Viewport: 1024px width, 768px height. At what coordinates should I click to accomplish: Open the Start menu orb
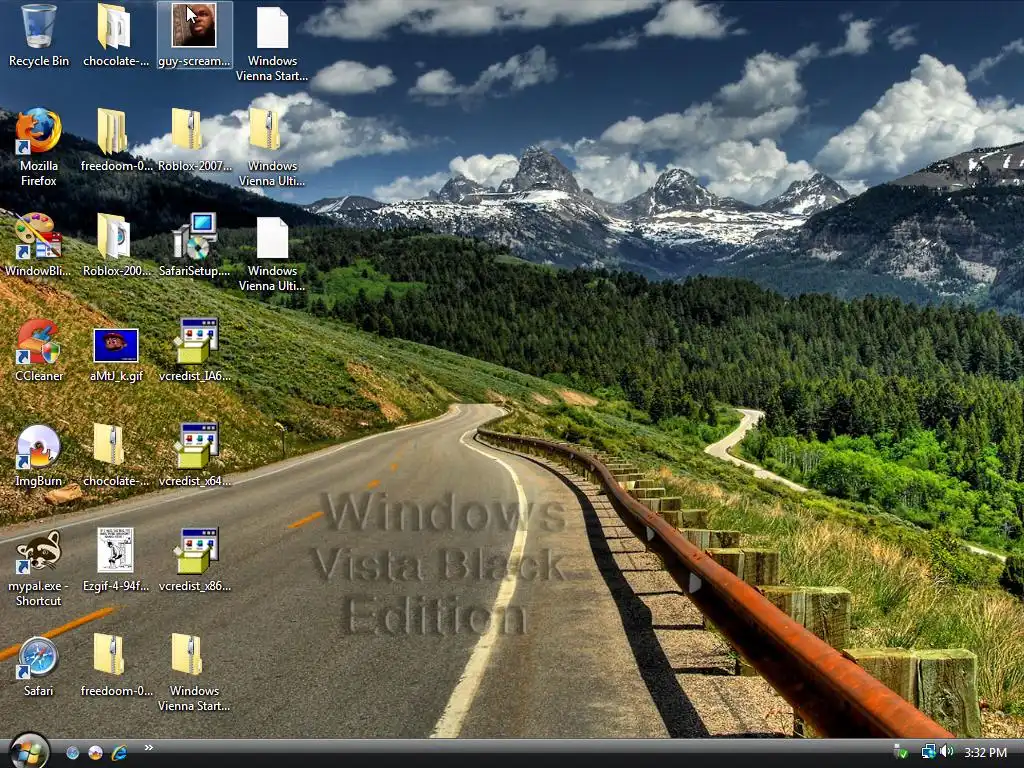click(x=29, y=751)
